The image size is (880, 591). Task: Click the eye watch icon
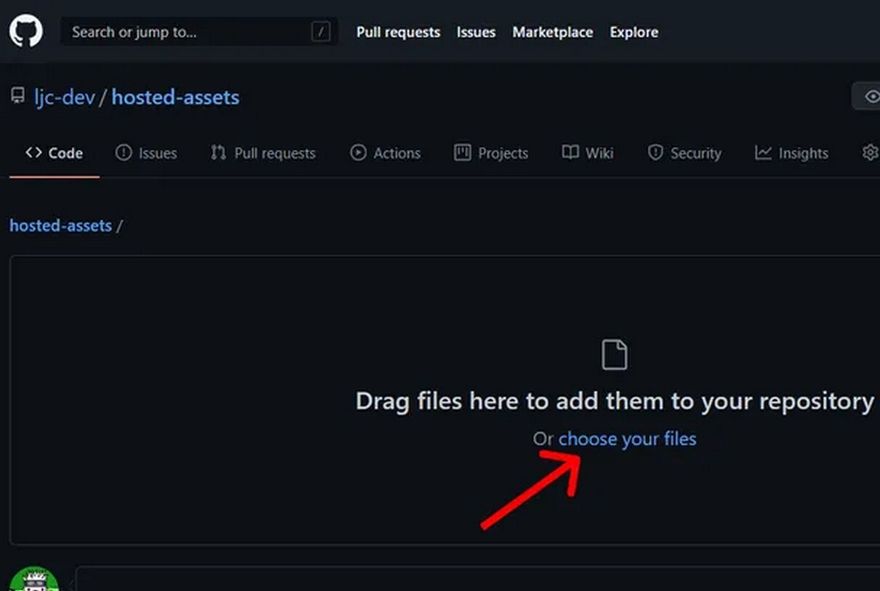pos(868,97)
